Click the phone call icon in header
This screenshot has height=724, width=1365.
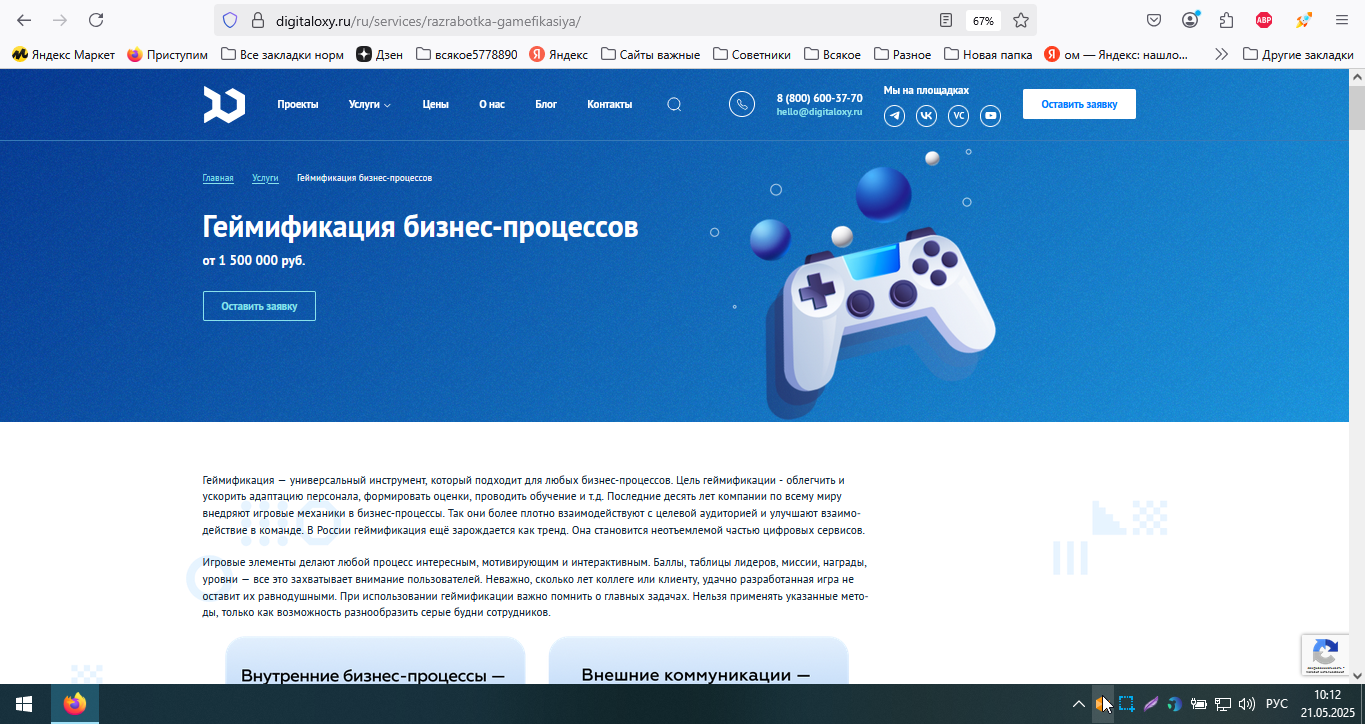tap(742, 104)
